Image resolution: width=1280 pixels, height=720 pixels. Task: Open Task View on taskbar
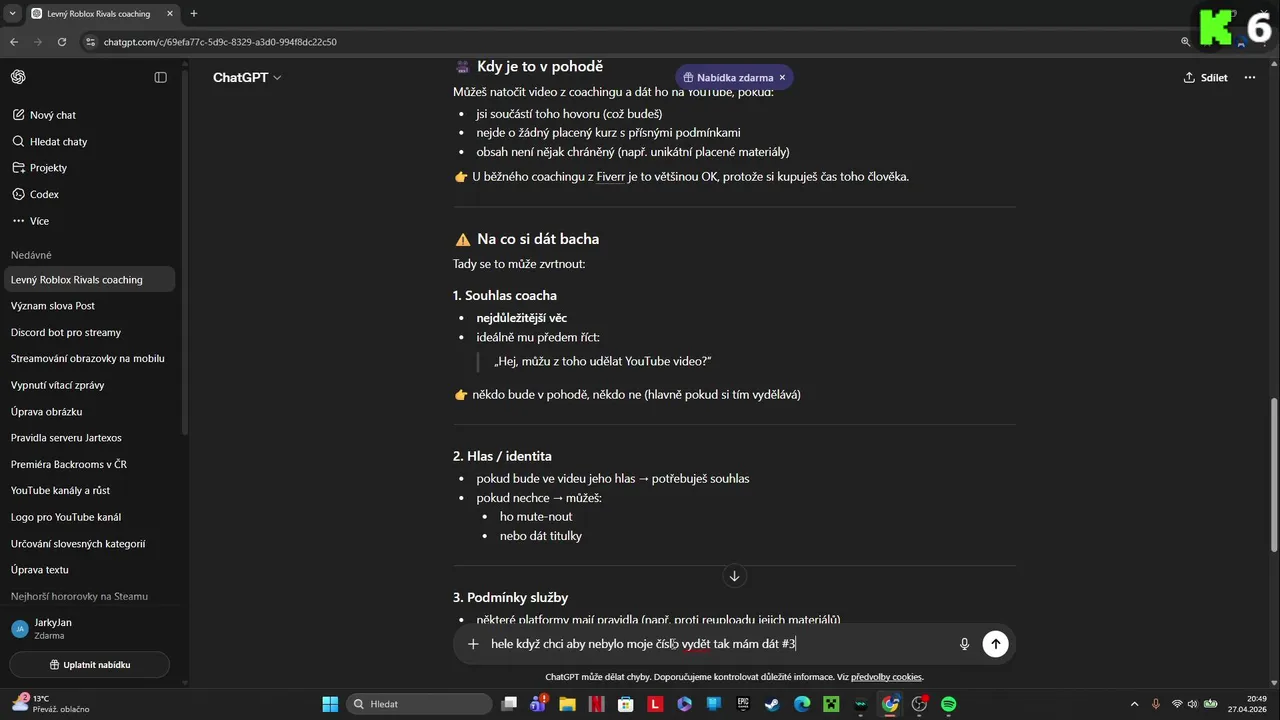[510, 704]
